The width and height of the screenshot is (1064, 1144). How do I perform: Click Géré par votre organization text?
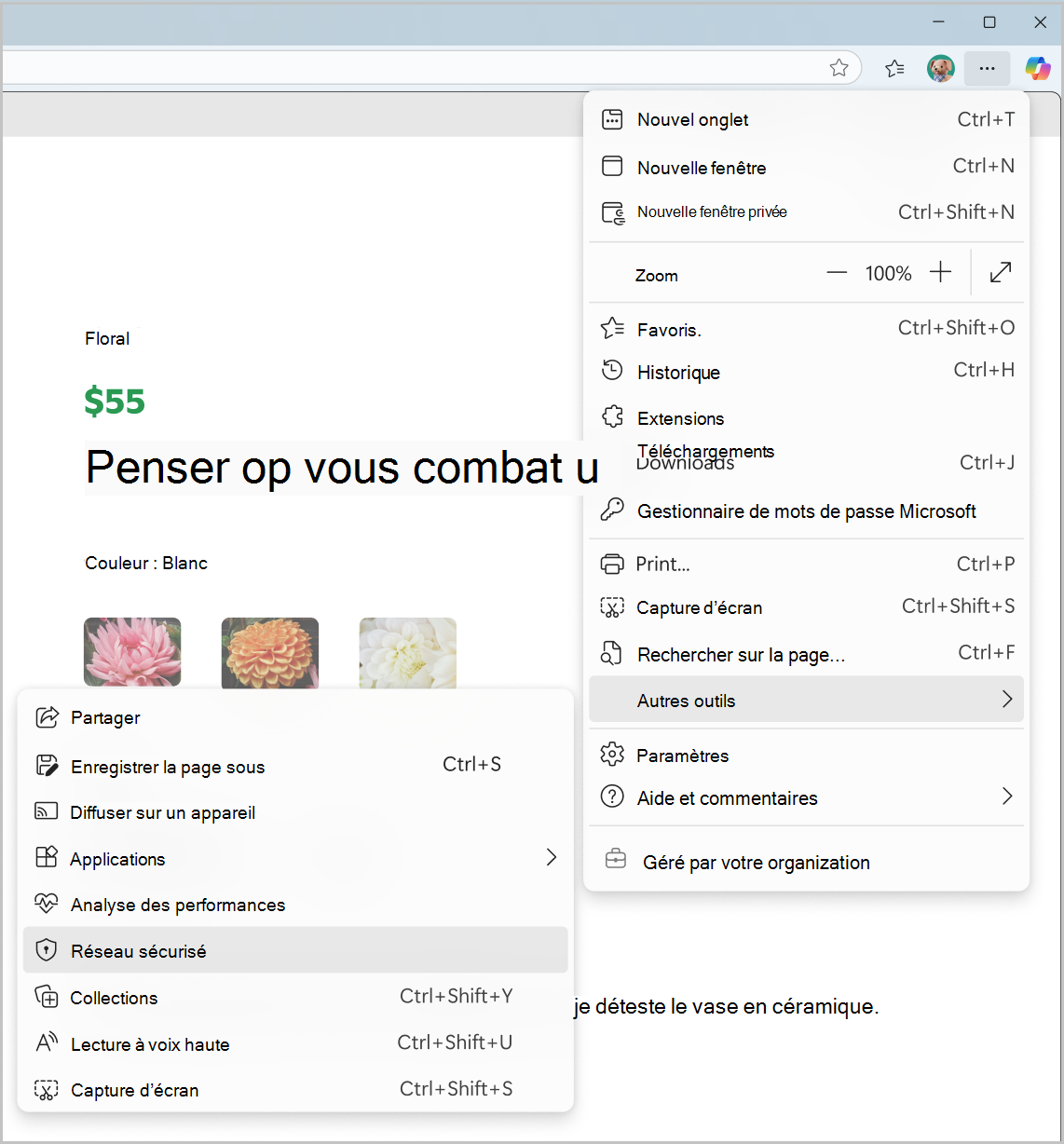point(757,863)
